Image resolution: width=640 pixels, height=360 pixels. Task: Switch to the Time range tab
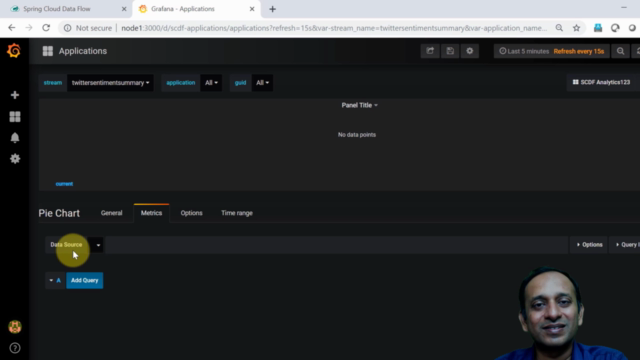(237, 213)
